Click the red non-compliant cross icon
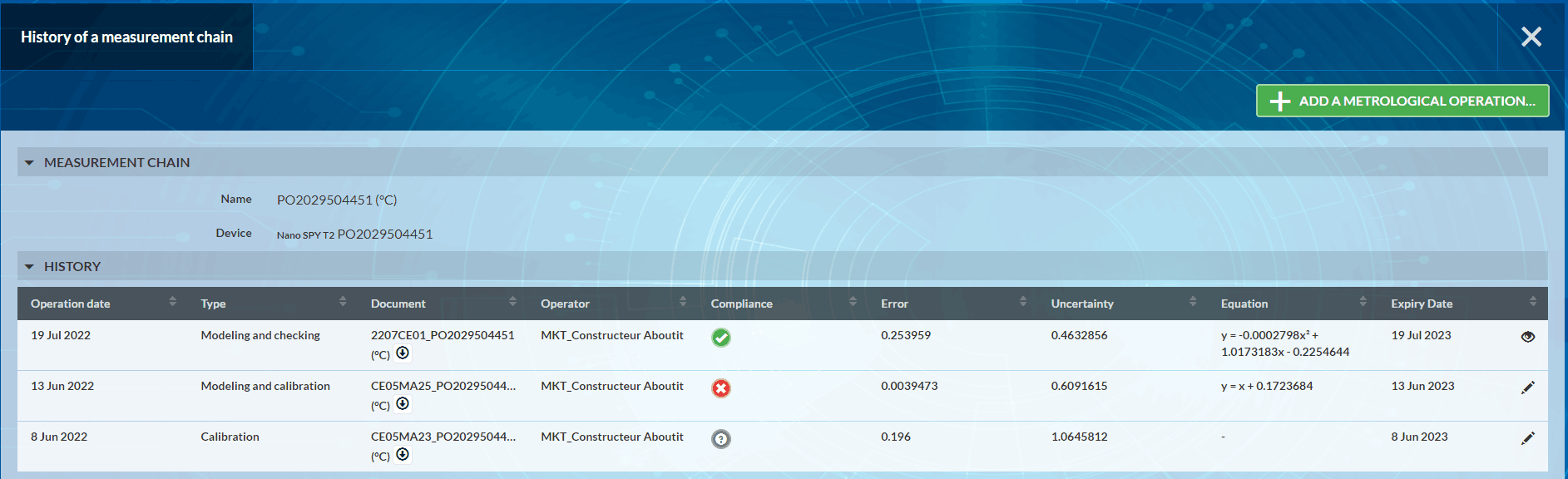This screenshot has width=1568, height=479. click(x=721, y=388)
